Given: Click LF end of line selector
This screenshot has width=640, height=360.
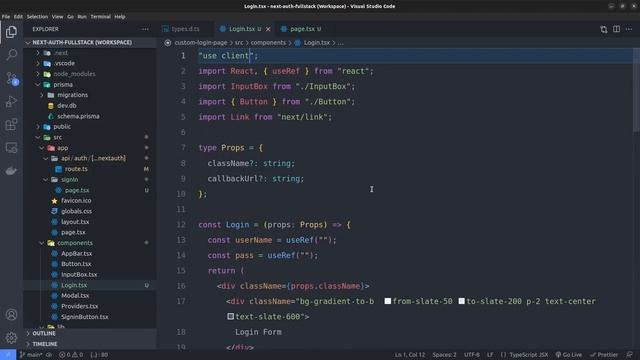Looking at the screenshot, I should point(490,355).
